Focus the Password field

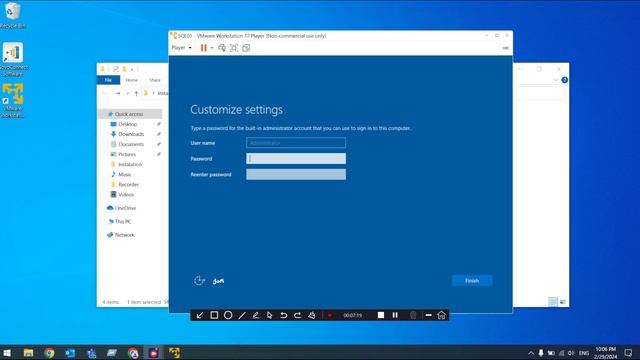(296, 158)
